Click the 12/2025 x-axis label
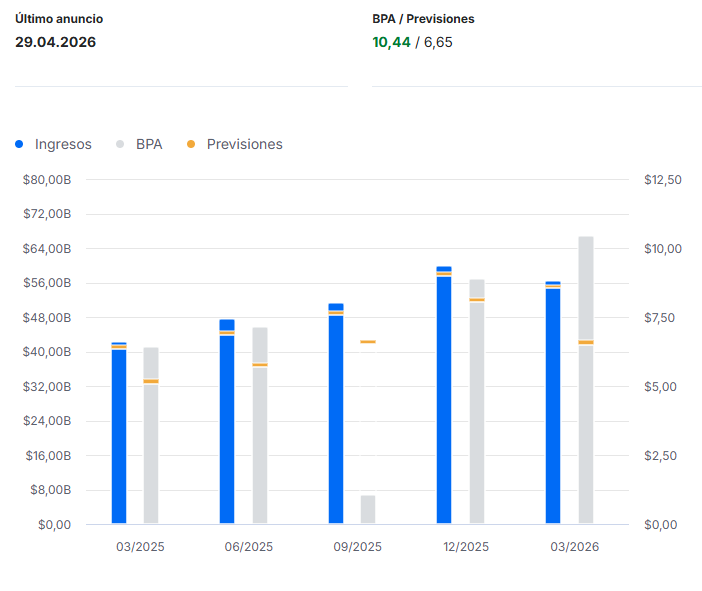 point(466,547)
